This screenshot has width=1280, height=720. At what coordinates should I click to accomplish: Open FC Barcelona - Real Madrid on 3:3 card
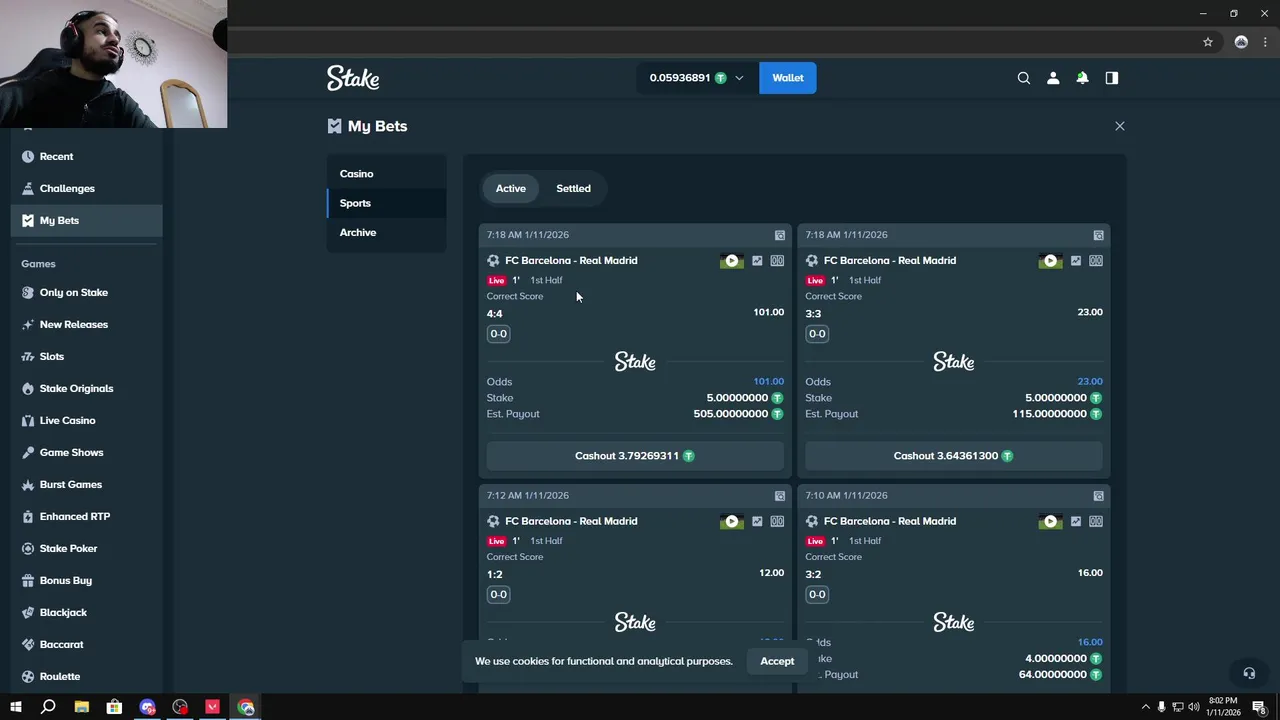[x=890, y=261]
